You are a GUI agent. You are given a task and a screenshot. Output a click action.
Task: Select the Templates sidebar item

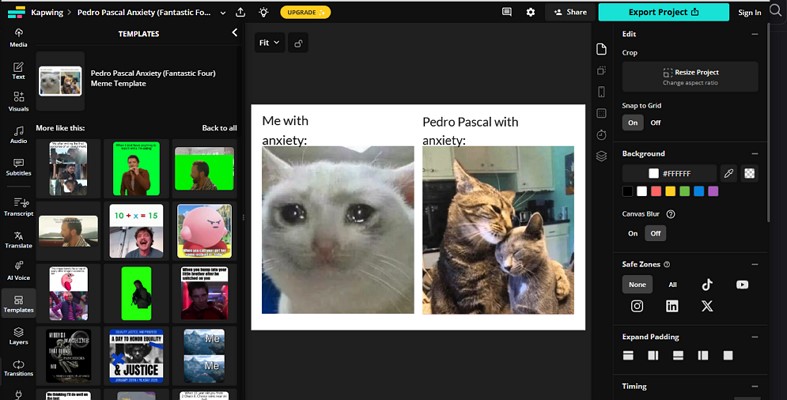pos(19,304)
